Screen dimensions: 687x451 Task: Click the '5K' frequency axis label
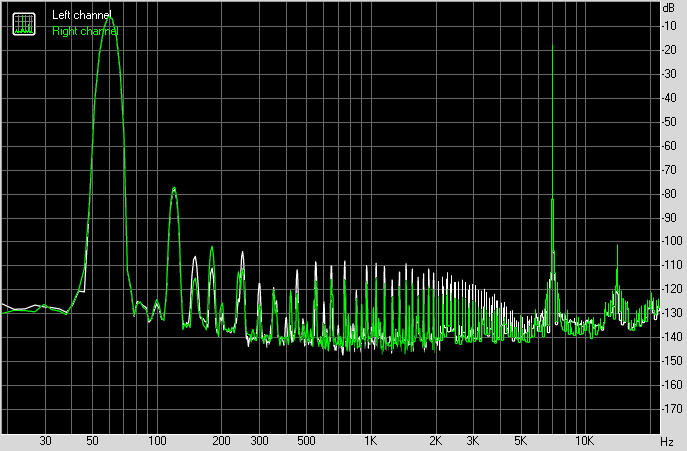[x=521, y=440]
